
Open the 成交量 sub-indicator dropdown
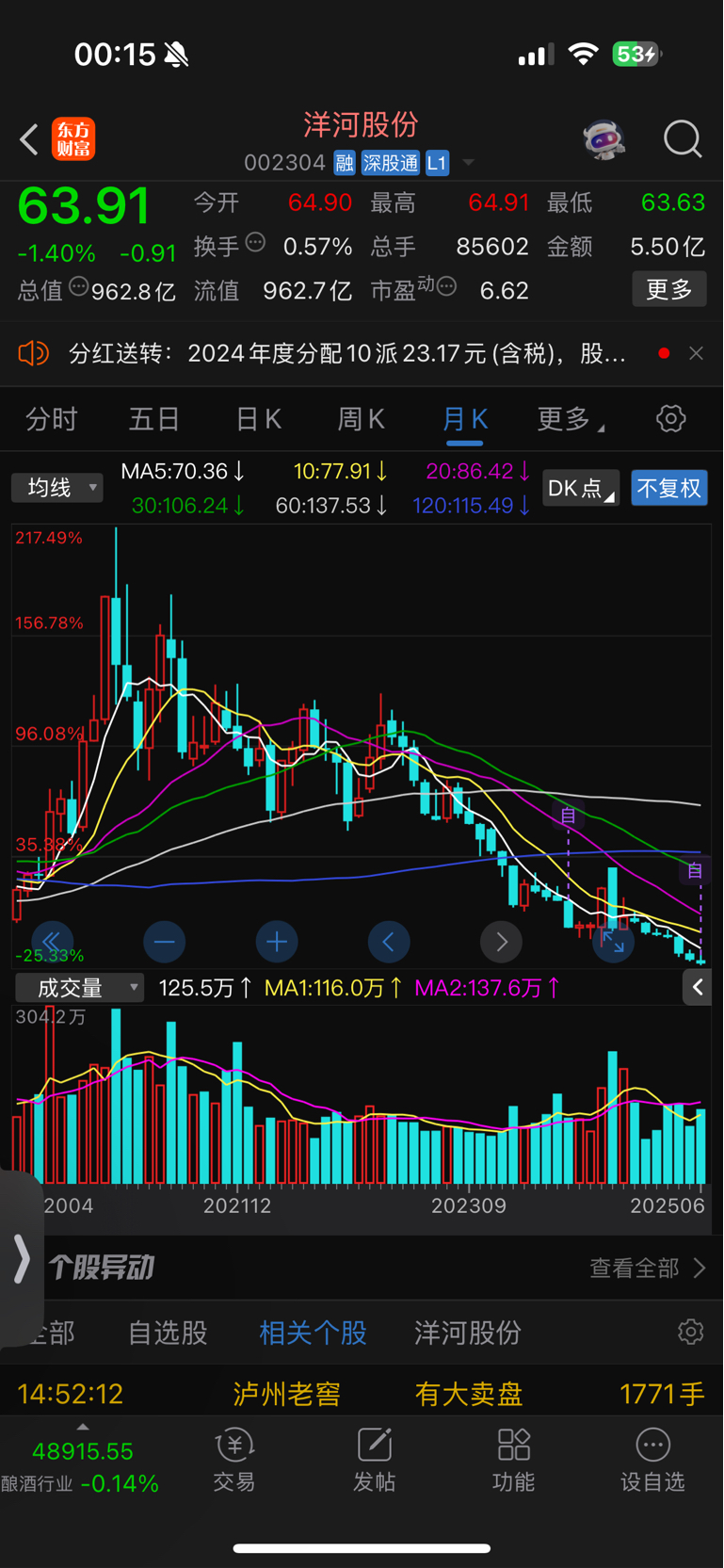(x=80, y=987)
